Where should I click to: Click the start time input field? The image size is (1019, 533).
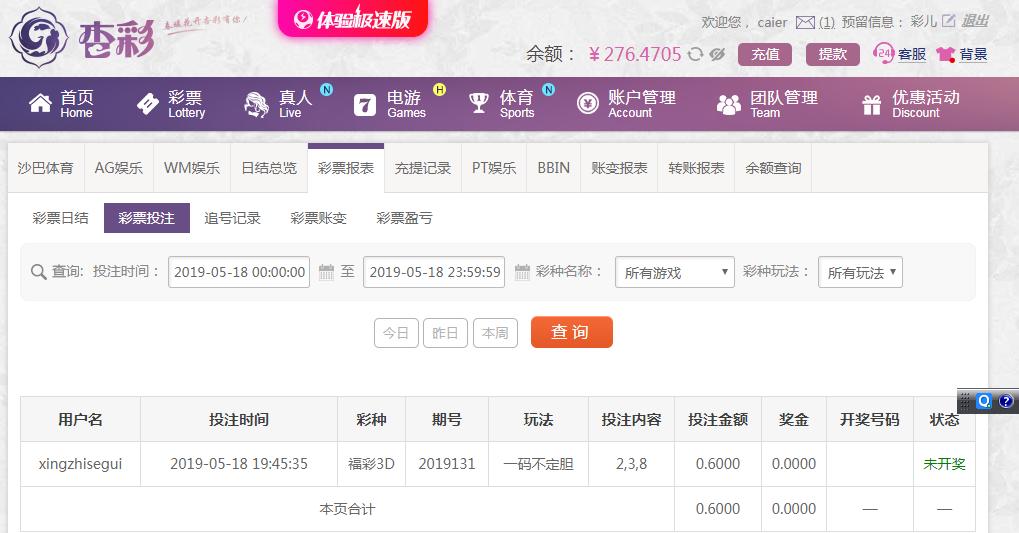pyautogui.click(x=239, y=272)
